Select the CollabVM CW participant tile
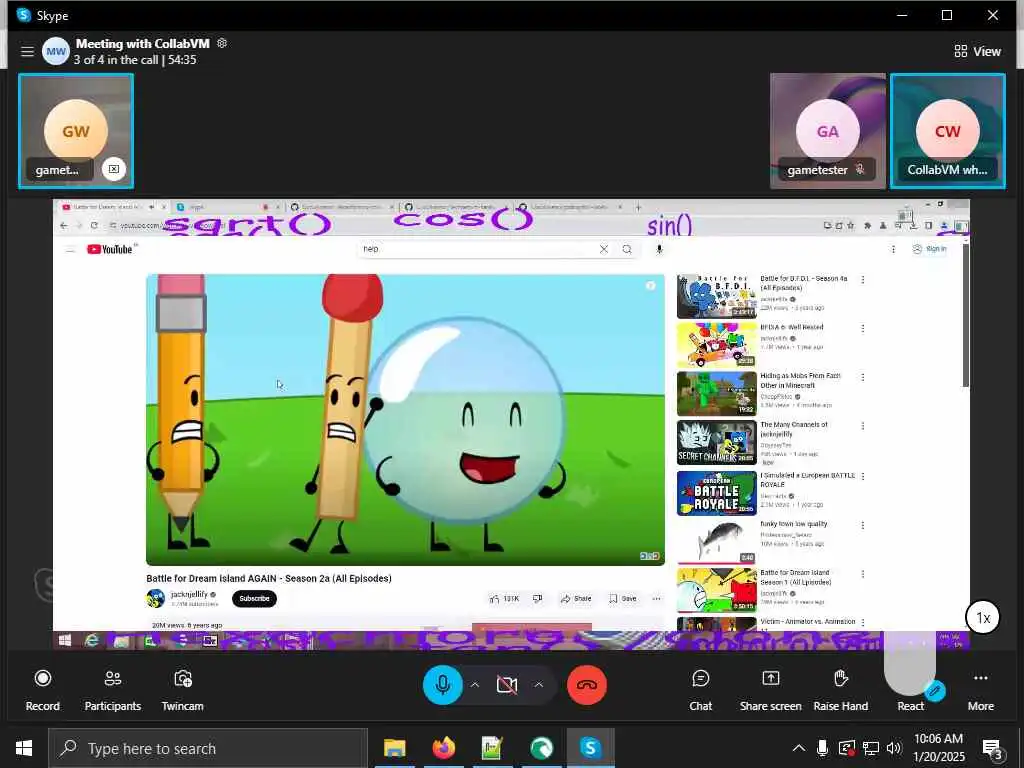 coord(948,131)
